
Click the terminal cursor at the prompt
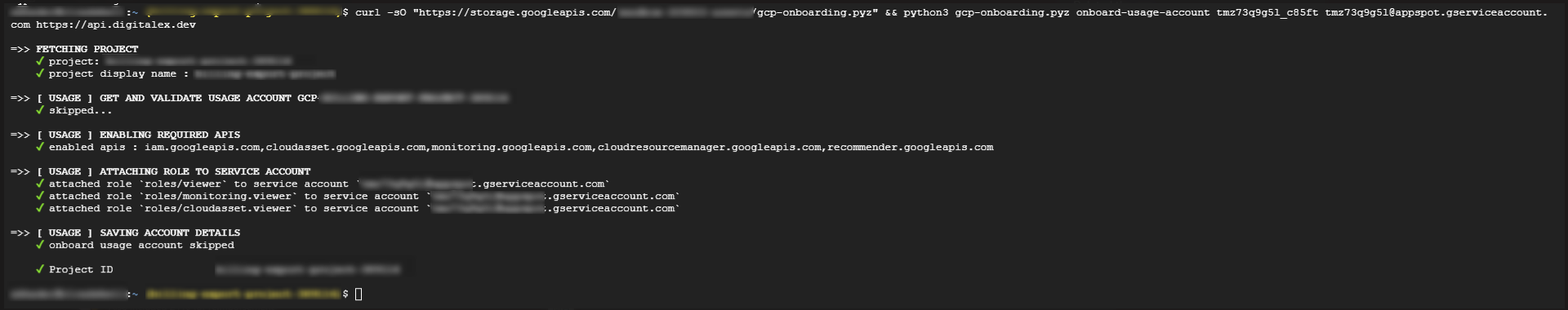pos(359,294)
